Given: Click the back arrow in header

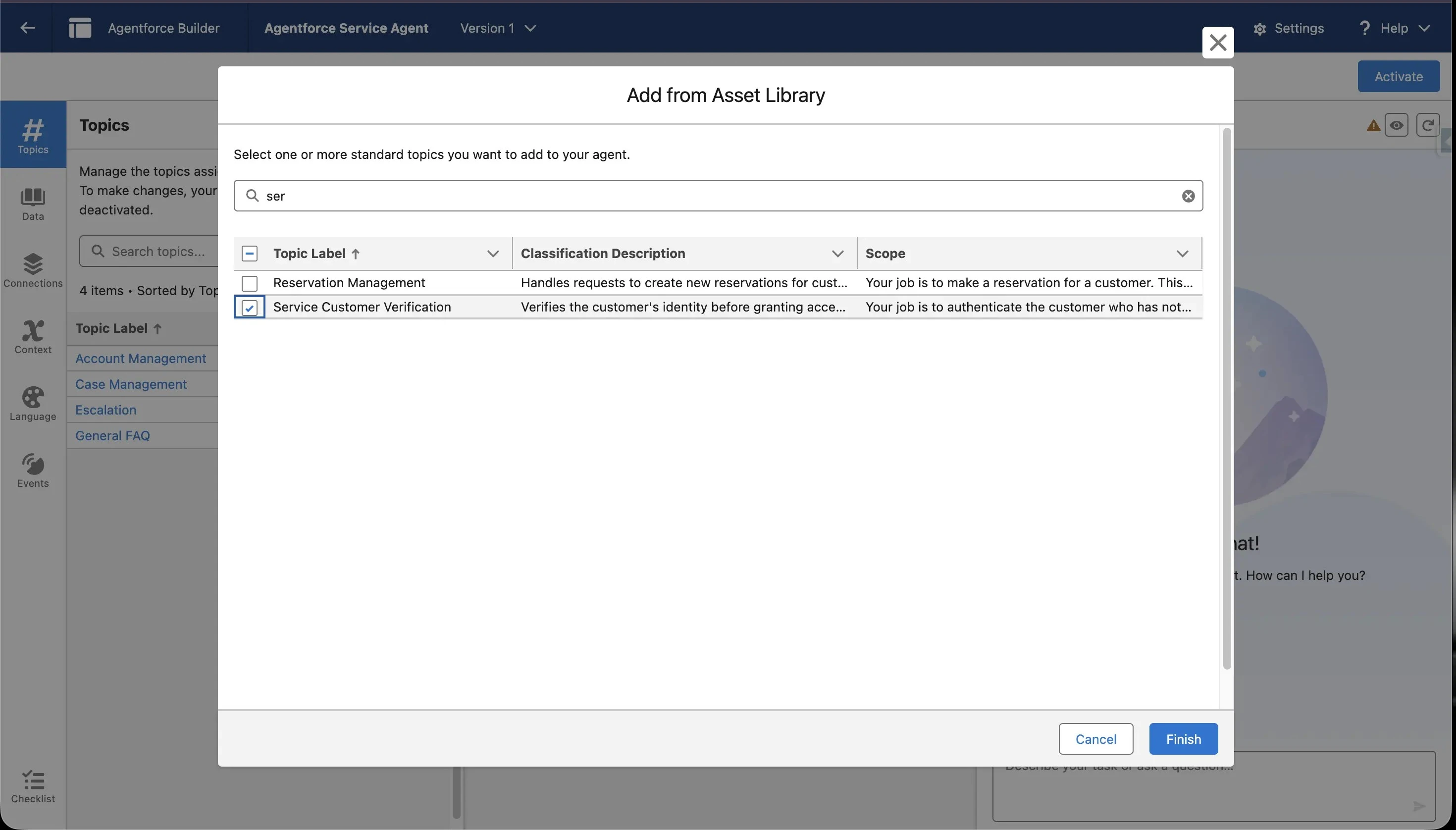Looking at the screenshot, I should pyautogui.click(x=27, y=28).
